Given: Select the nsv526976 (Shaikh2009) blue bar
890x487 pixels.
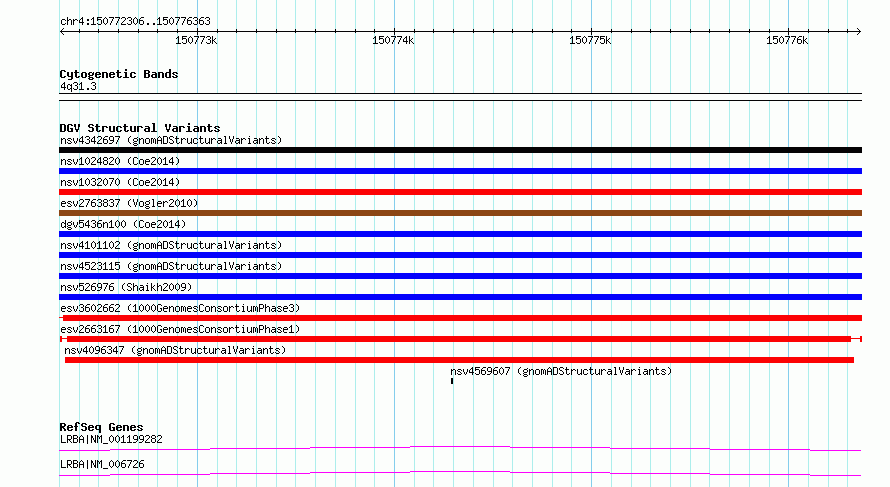Looking at the screenshot, I should pos(460,297).
